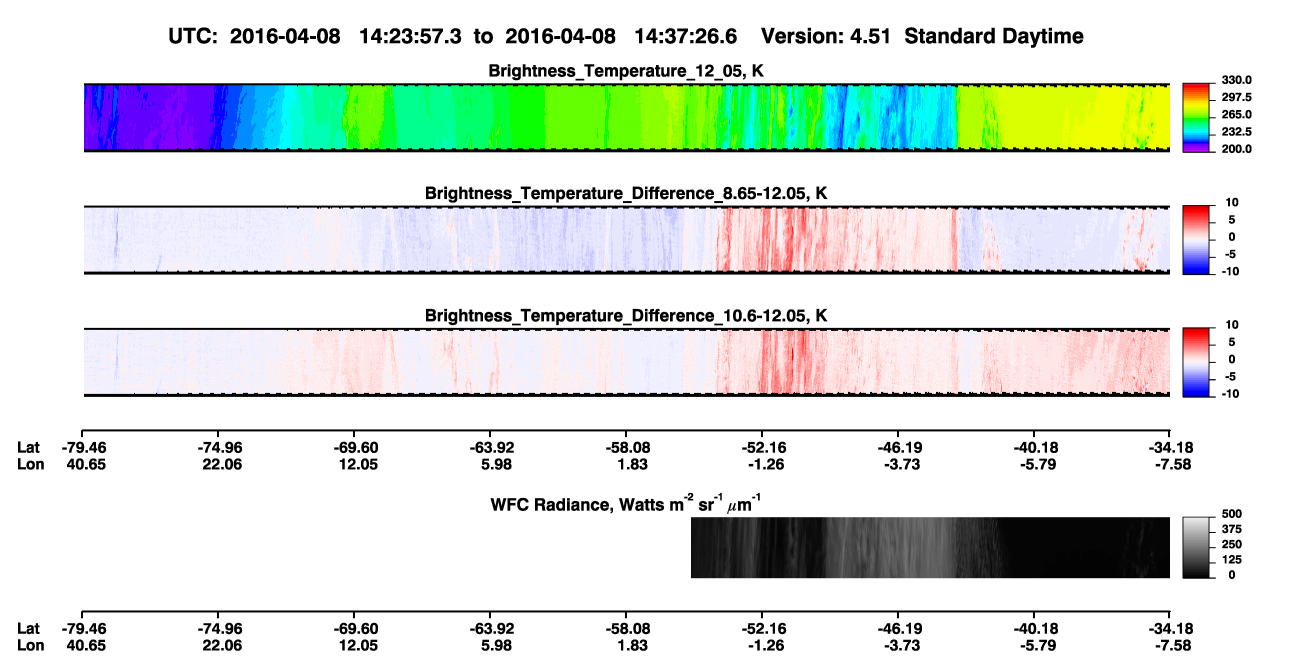Click latitude -74.96 under the 10.6-12.05 panel
This screenshot has height=667, width=1300.
coord(218,447)
